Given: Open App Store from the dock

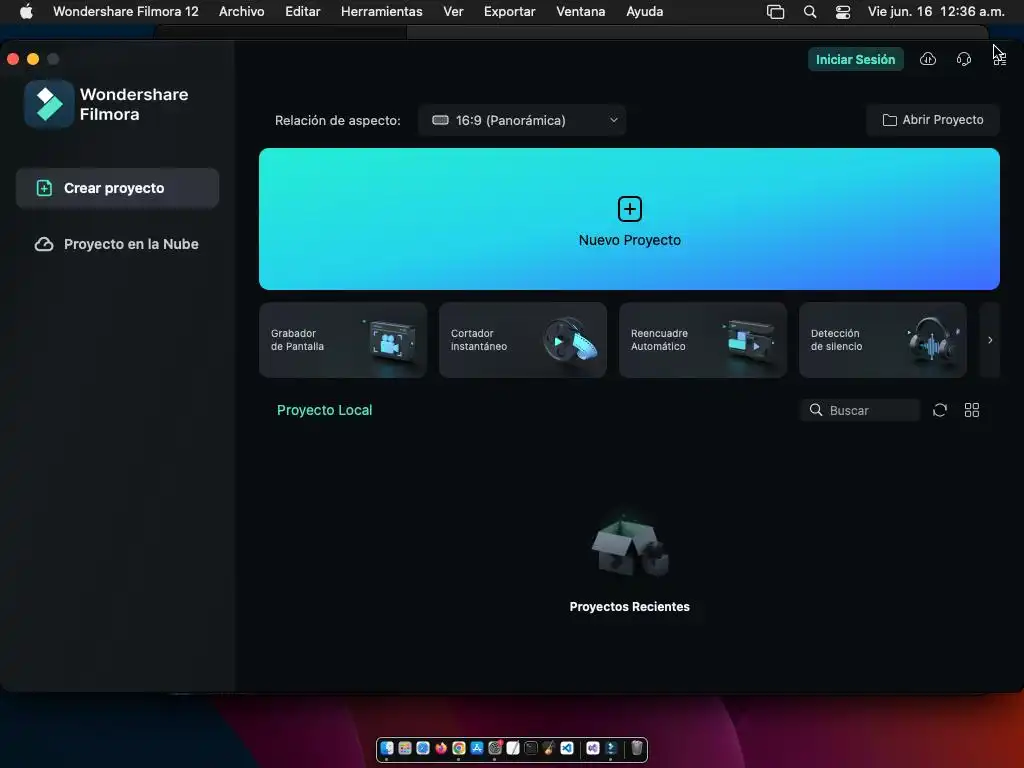Looking at the screenshot, I should click(477, 748).
